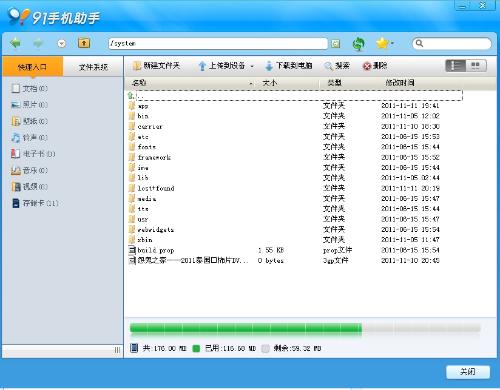Sort by the 类型 column header
The width and height of the screenshot is (500, 390).
pos(334,83)
